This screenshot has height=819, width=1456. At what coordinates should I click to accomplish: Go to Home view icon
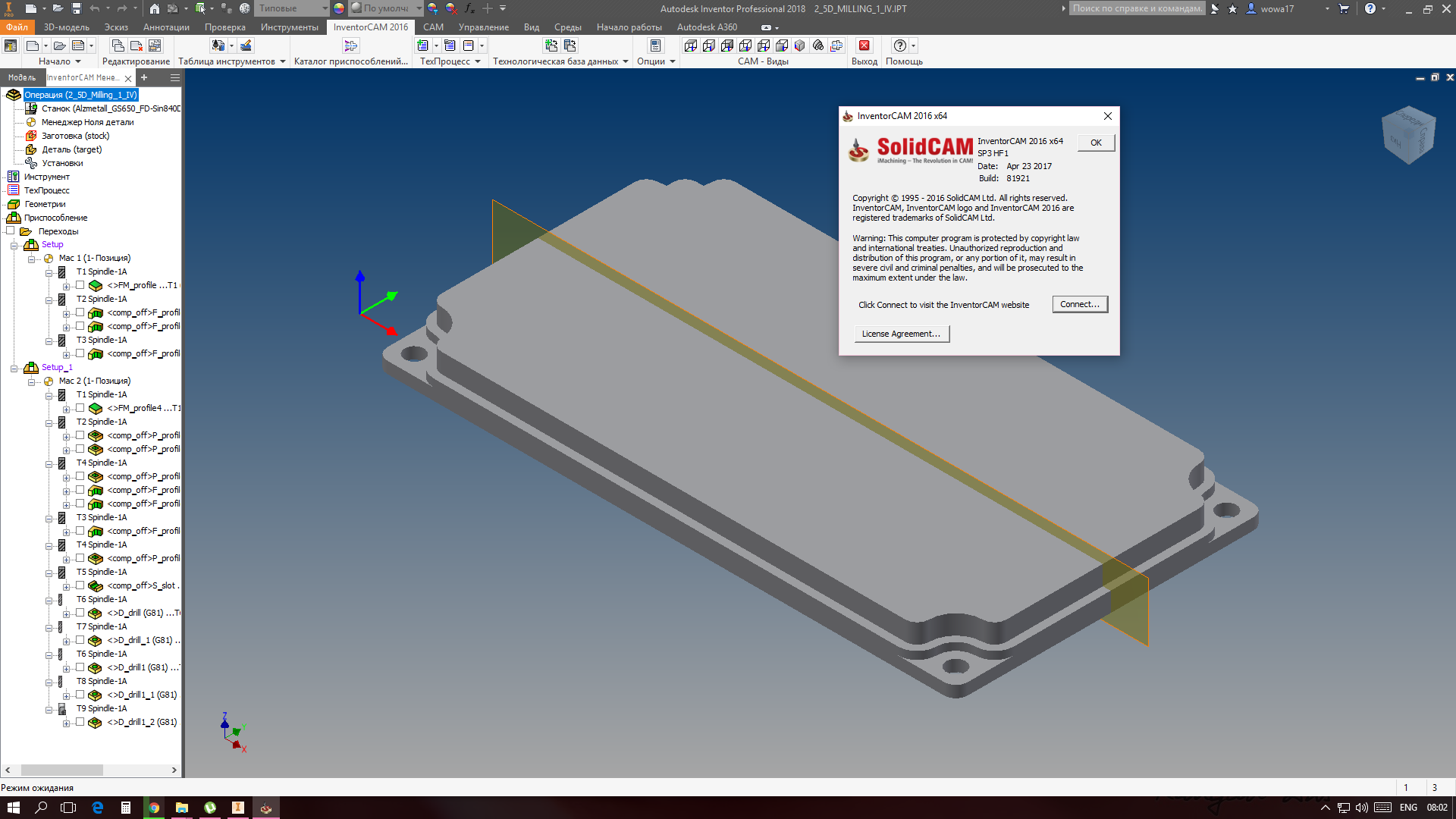(x=154, y=8)
